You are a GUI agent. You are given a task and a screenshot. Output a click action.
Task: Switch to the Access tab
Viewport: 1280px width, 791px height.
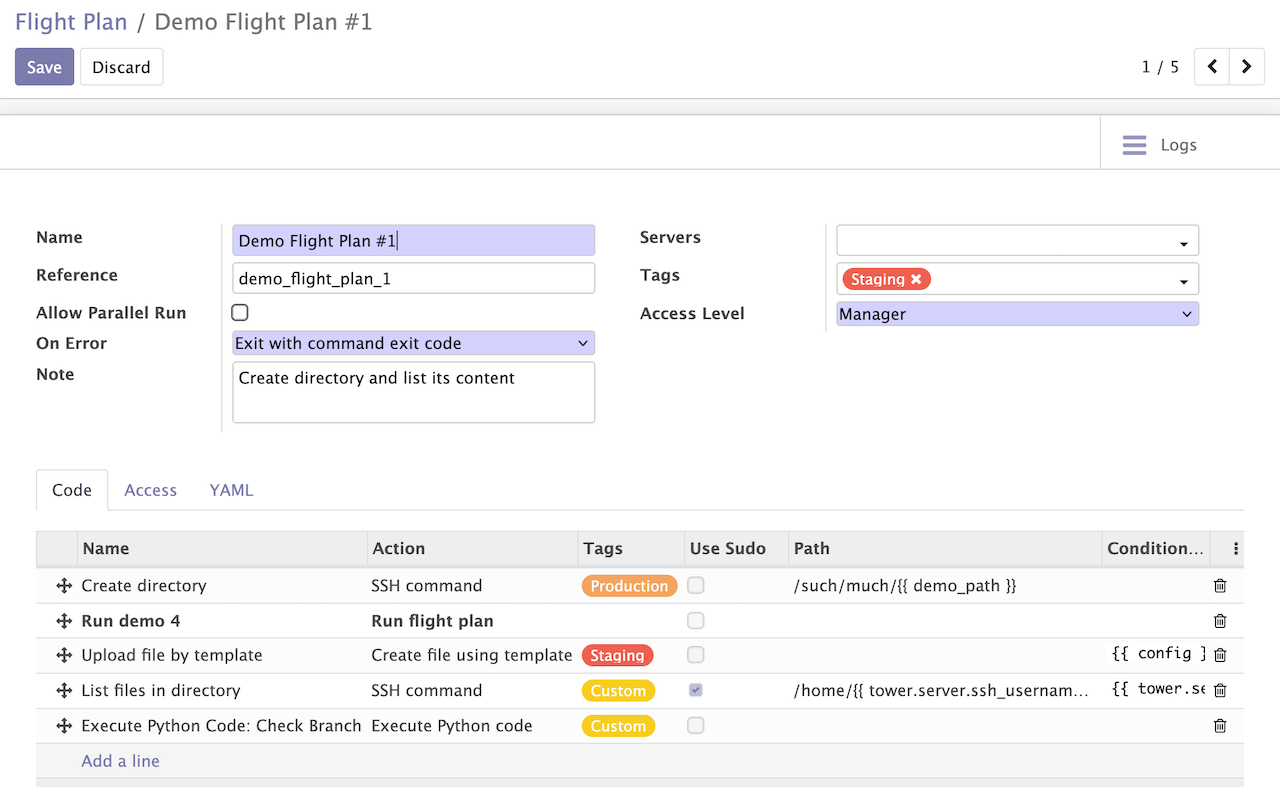tap(150, 490)
